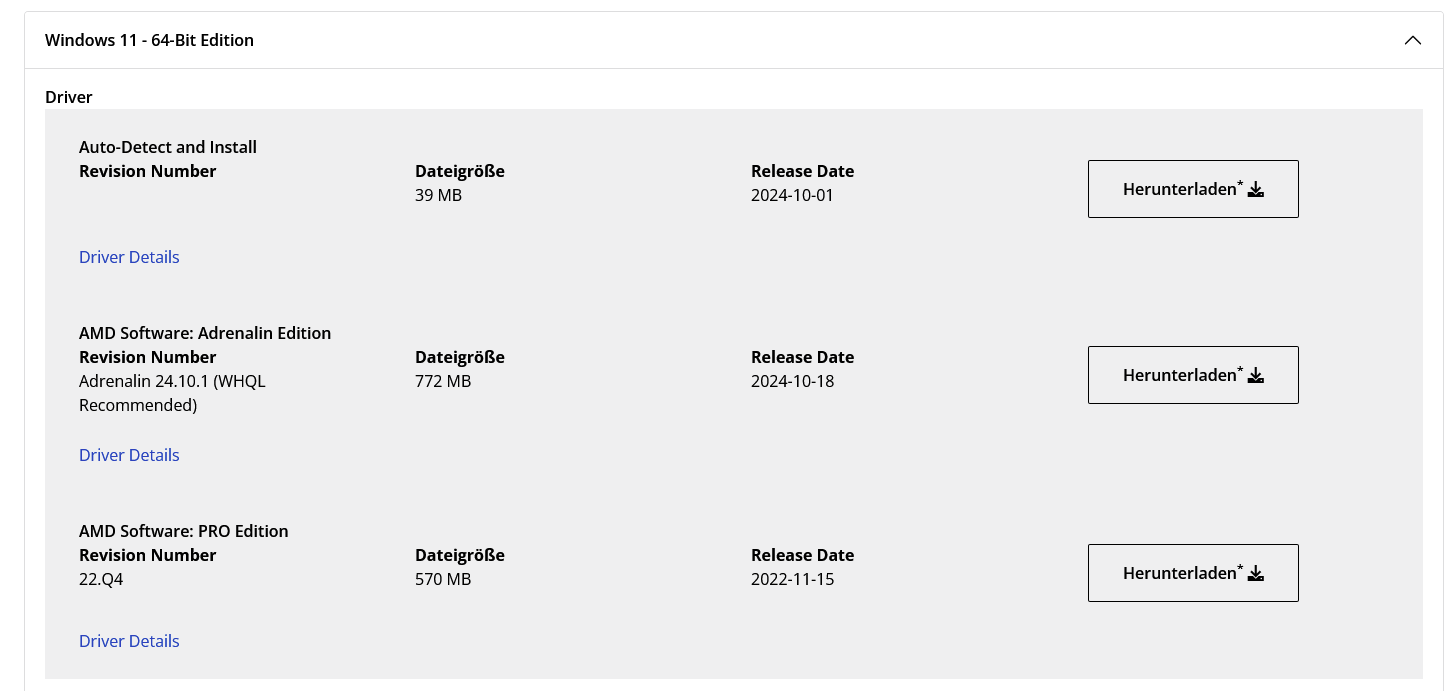Open Driver Details for PRO Edition
1450x691 pixels.
pos(129,641)
